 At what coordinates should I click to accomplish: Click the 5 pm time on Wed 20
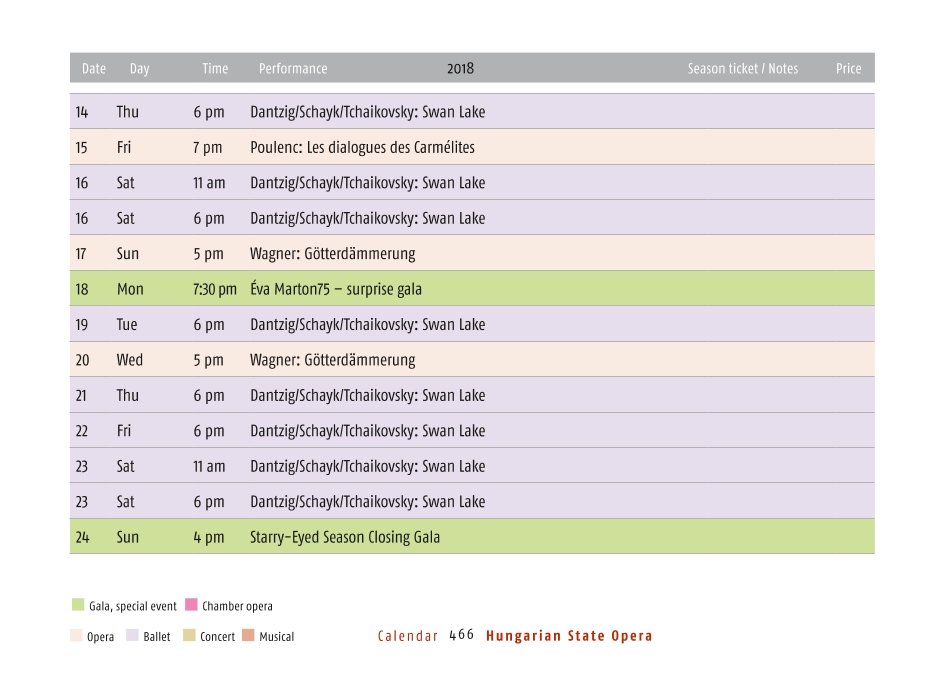coord(208,361)
